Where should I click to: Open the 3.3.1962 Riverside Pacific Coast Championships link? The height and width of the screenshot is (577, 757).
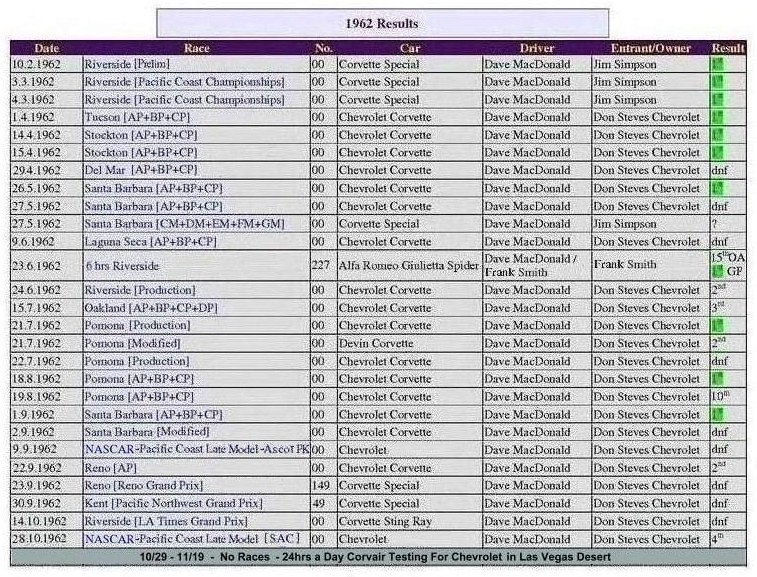[184, 82]
